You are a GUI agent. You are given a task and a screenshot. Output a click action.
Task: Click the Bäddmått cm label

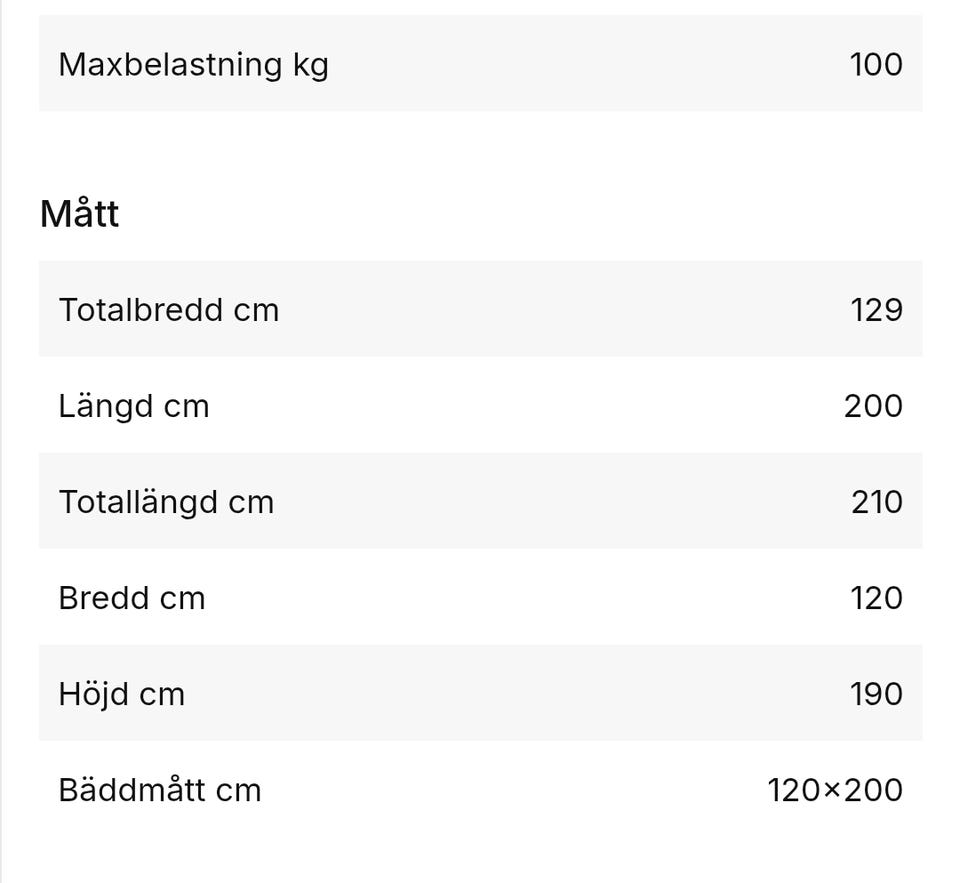coord(160,790)
